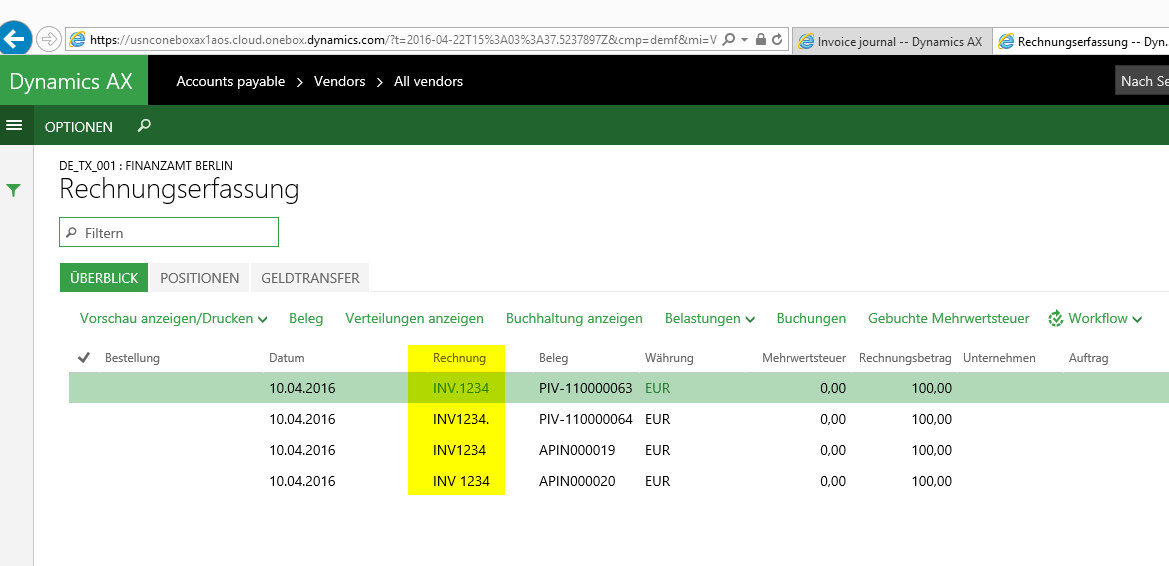Click the Vendors breadcrumb link

pyautogui.click(x=340, y=81)
